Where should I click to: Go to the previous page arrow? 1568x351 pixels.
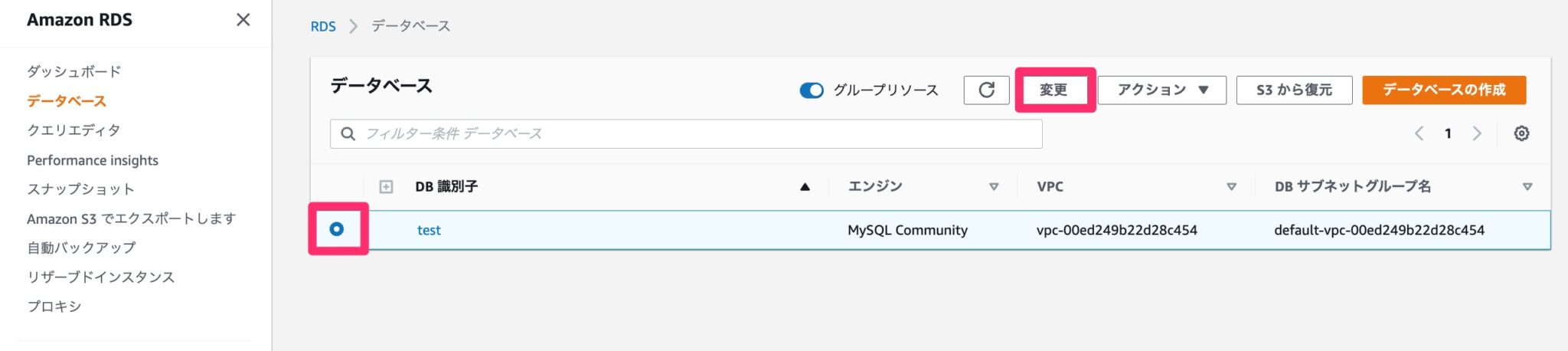coord(1419,133)
